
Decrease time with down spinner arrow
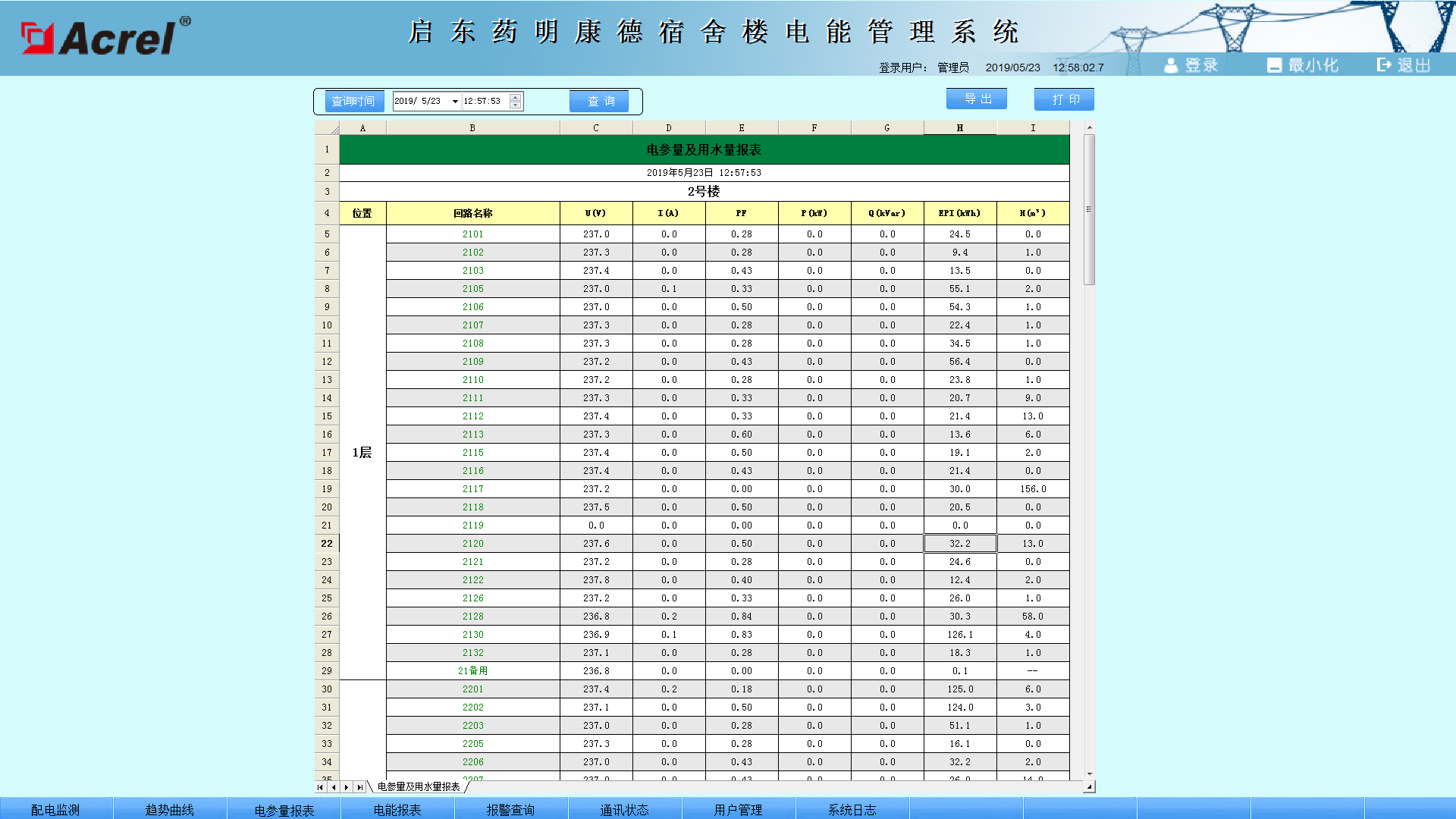(x=516, y=105)
